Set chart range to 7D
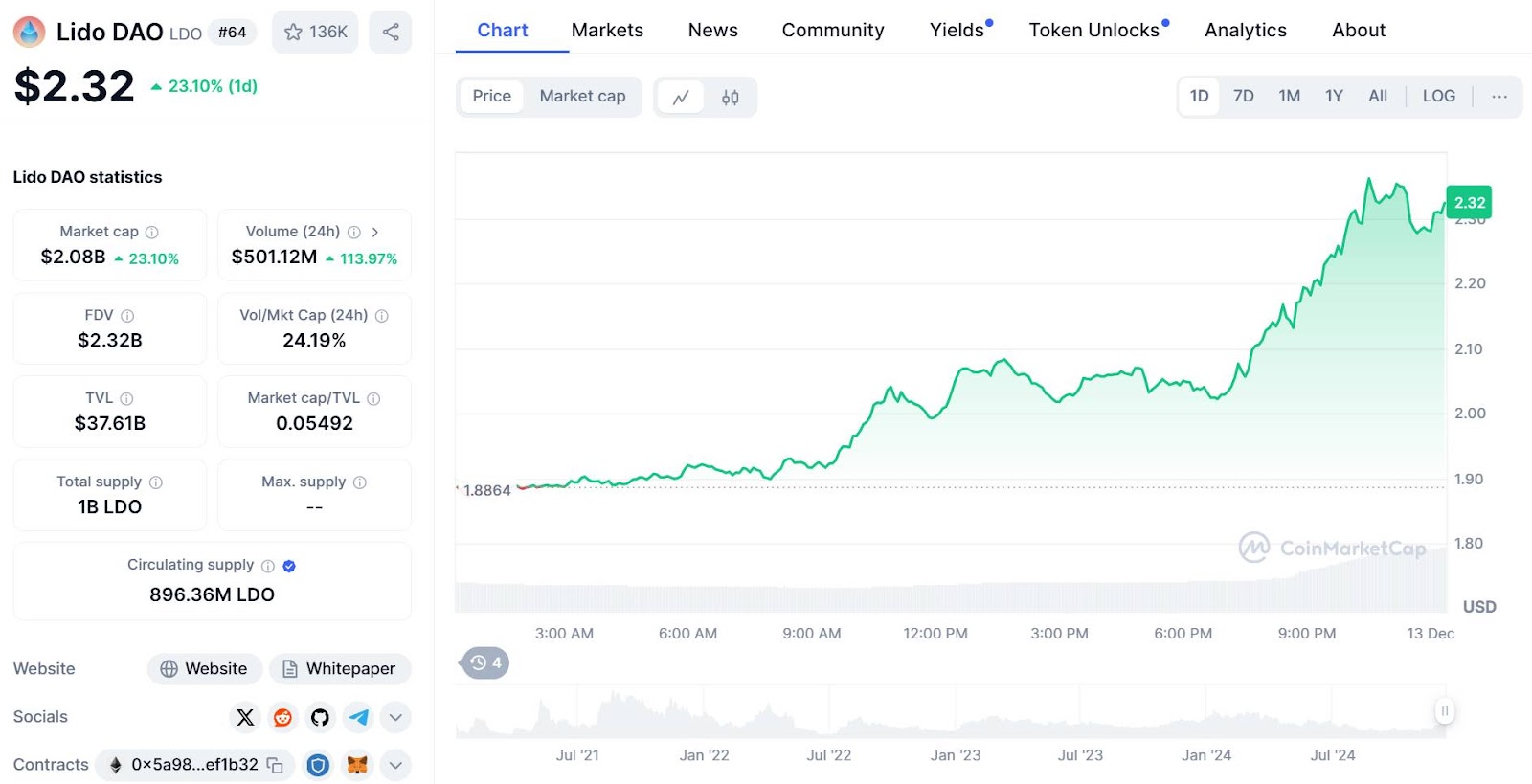Image resolution: width=1532 pixels, height=784 pixels. [1244, 96]
